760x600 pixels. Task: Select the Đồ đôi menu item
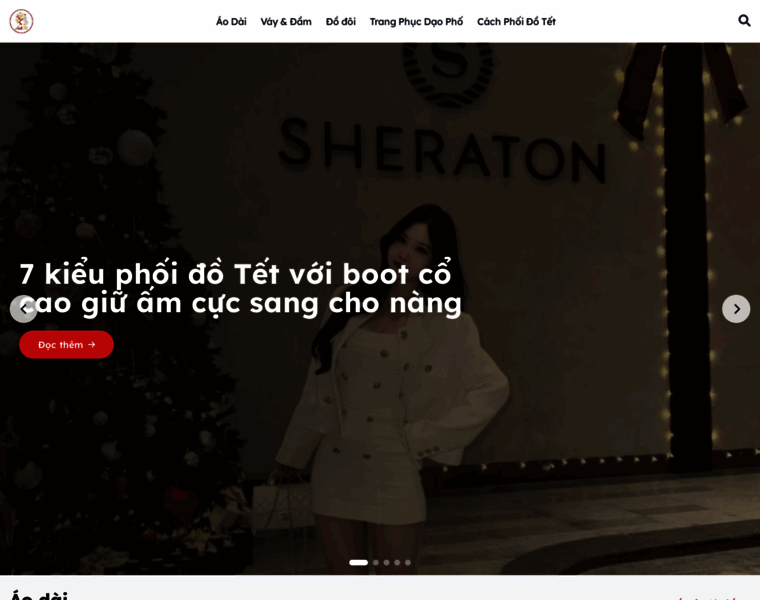[341, 22]
